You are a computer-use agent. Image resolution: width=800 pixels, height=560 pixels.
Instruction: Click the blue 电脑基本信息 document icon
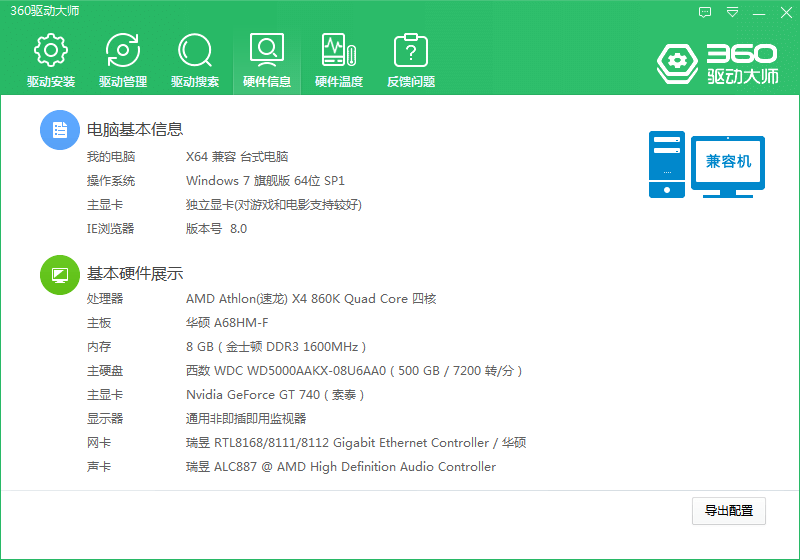point(60,130)
